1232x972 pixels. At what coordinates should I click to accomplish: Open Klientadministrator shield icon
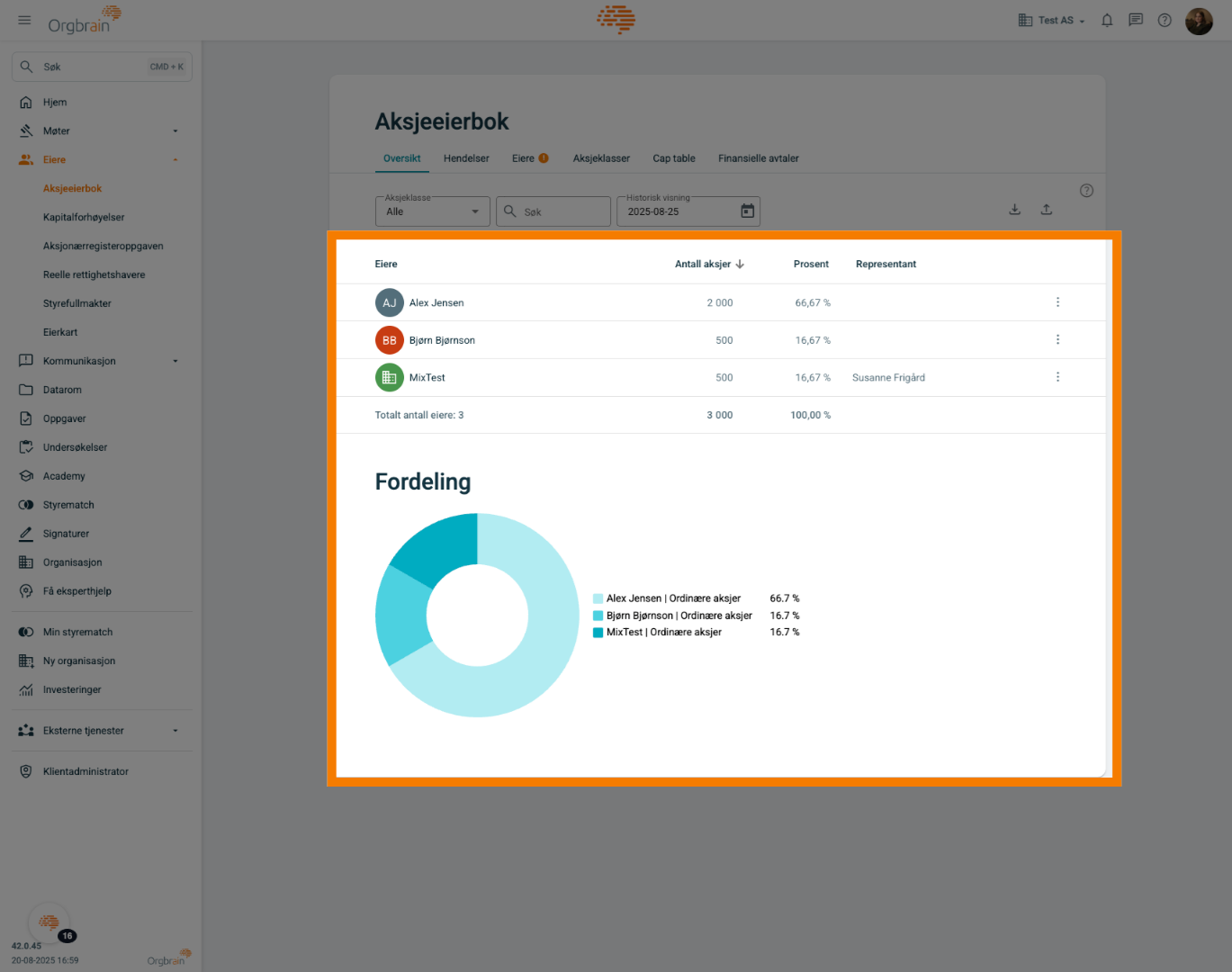point(26,771)
